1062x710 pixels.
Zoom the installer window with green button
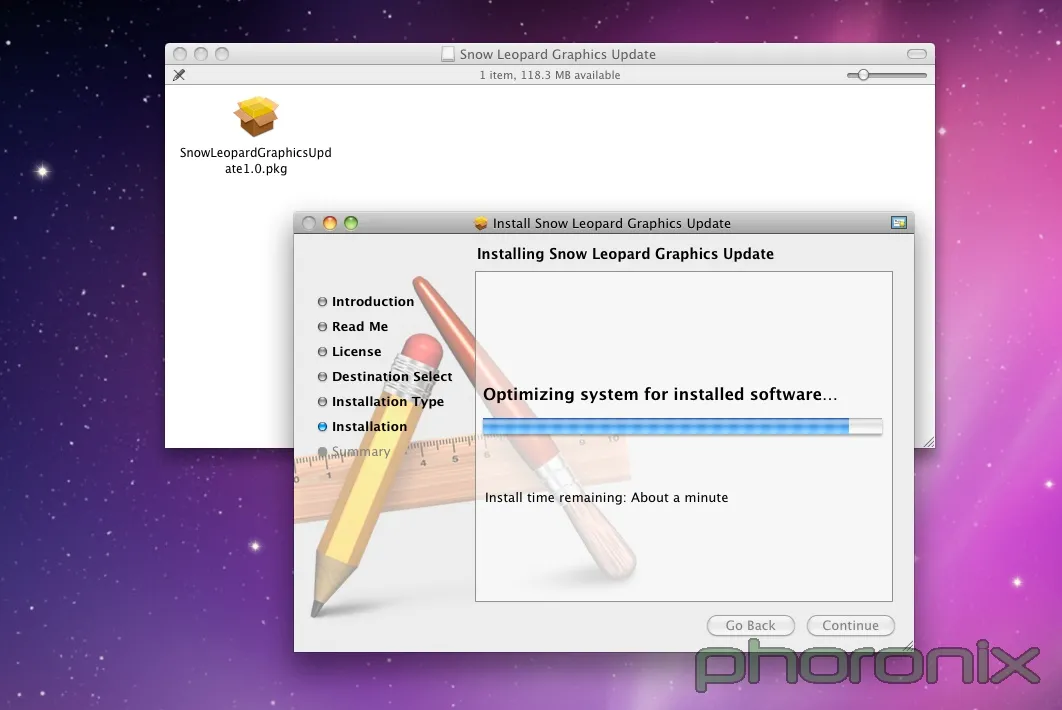[x=351, y=223]
